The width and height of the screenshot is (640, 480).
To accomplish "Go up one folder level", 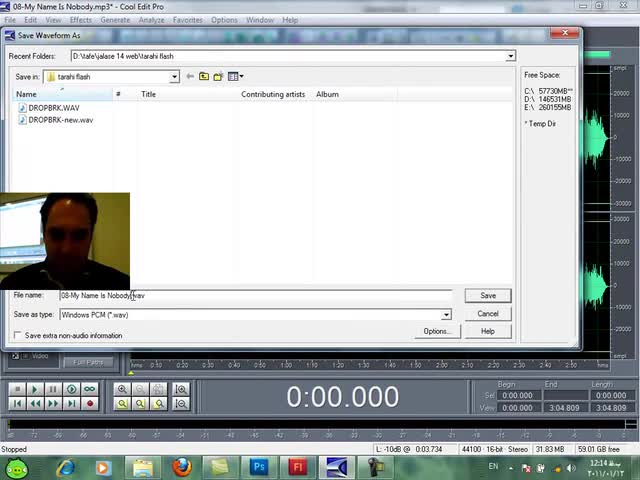I will pos(204,76).
